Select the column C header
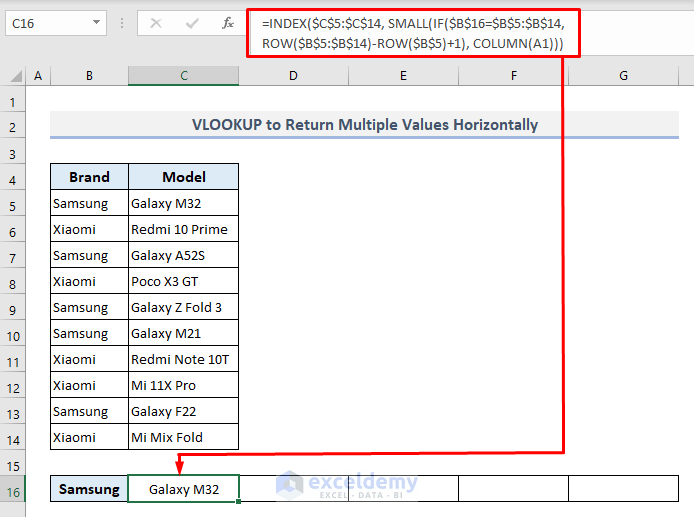Image resolution: width=694 pixels, height=517 pixels. click(x=184, y=76)
